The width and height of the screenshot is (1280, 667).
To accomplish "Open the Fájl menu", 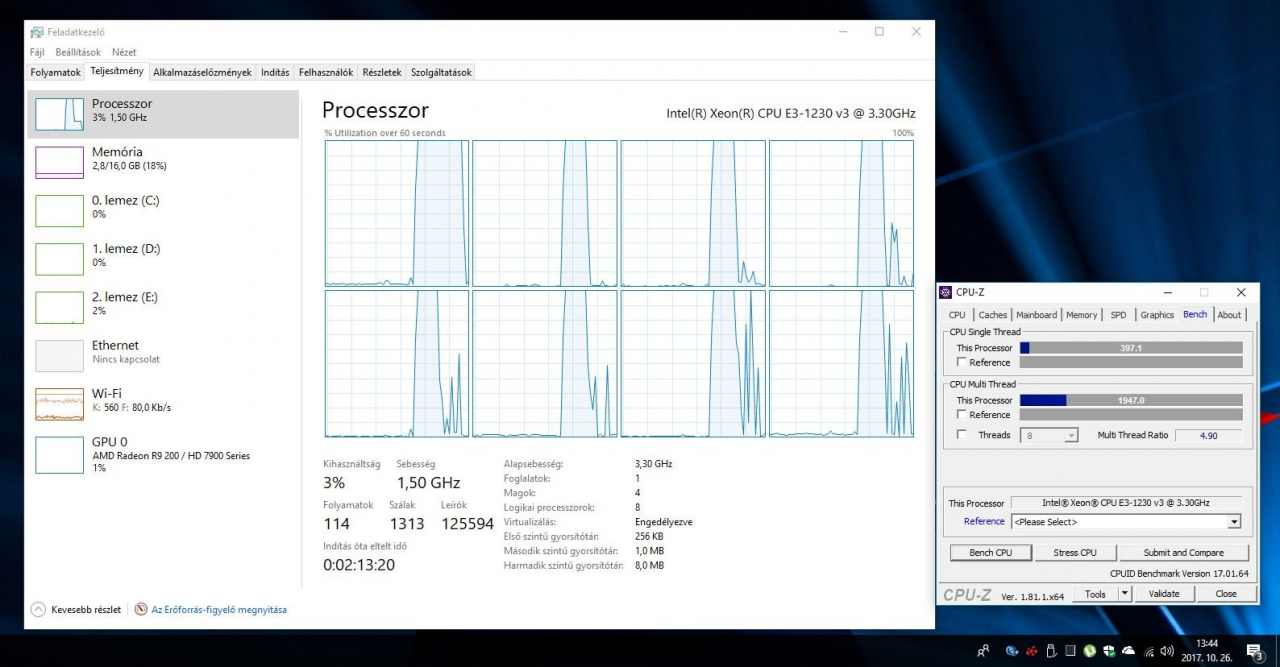I will coord(37,52).
